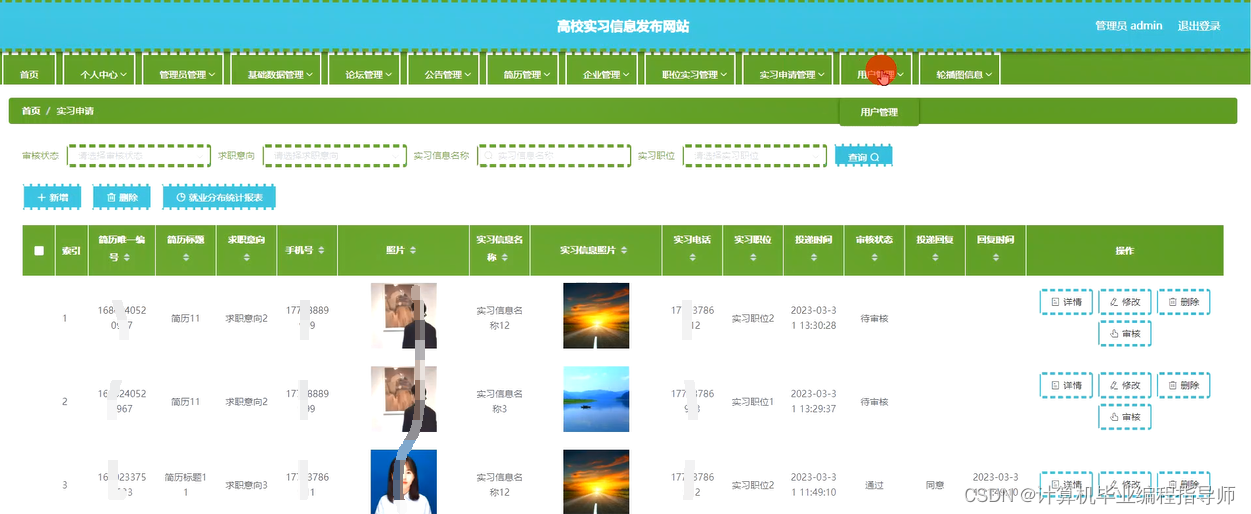Focus the 实习信息名称 search field

pos(554,156)
